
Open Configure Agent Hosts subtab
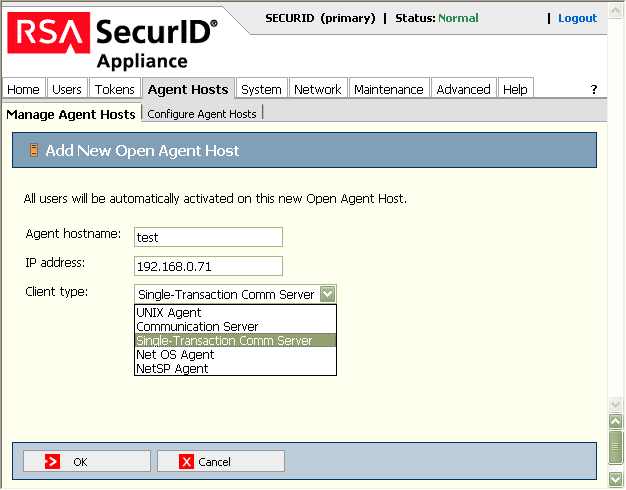pos(202,114)
